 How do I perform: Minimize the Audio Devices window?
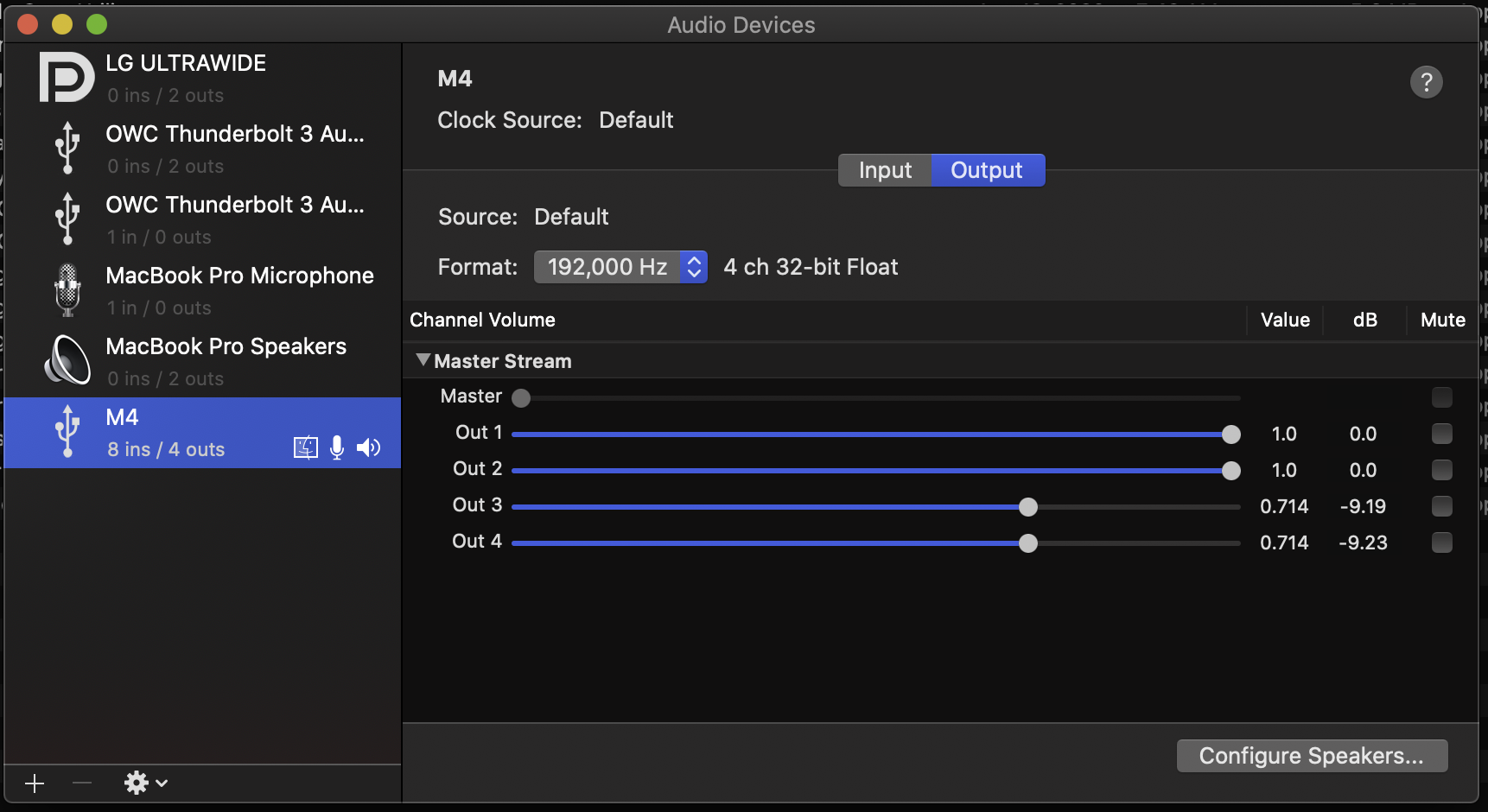tap(62, 24)
